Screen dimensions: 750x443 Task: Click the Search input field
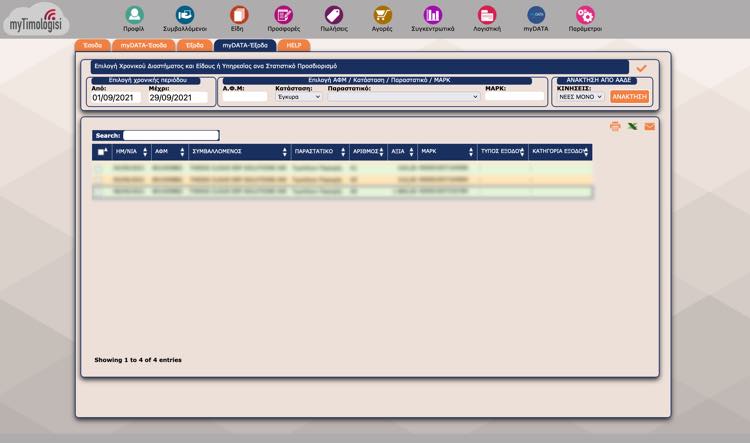pos(171,135)
